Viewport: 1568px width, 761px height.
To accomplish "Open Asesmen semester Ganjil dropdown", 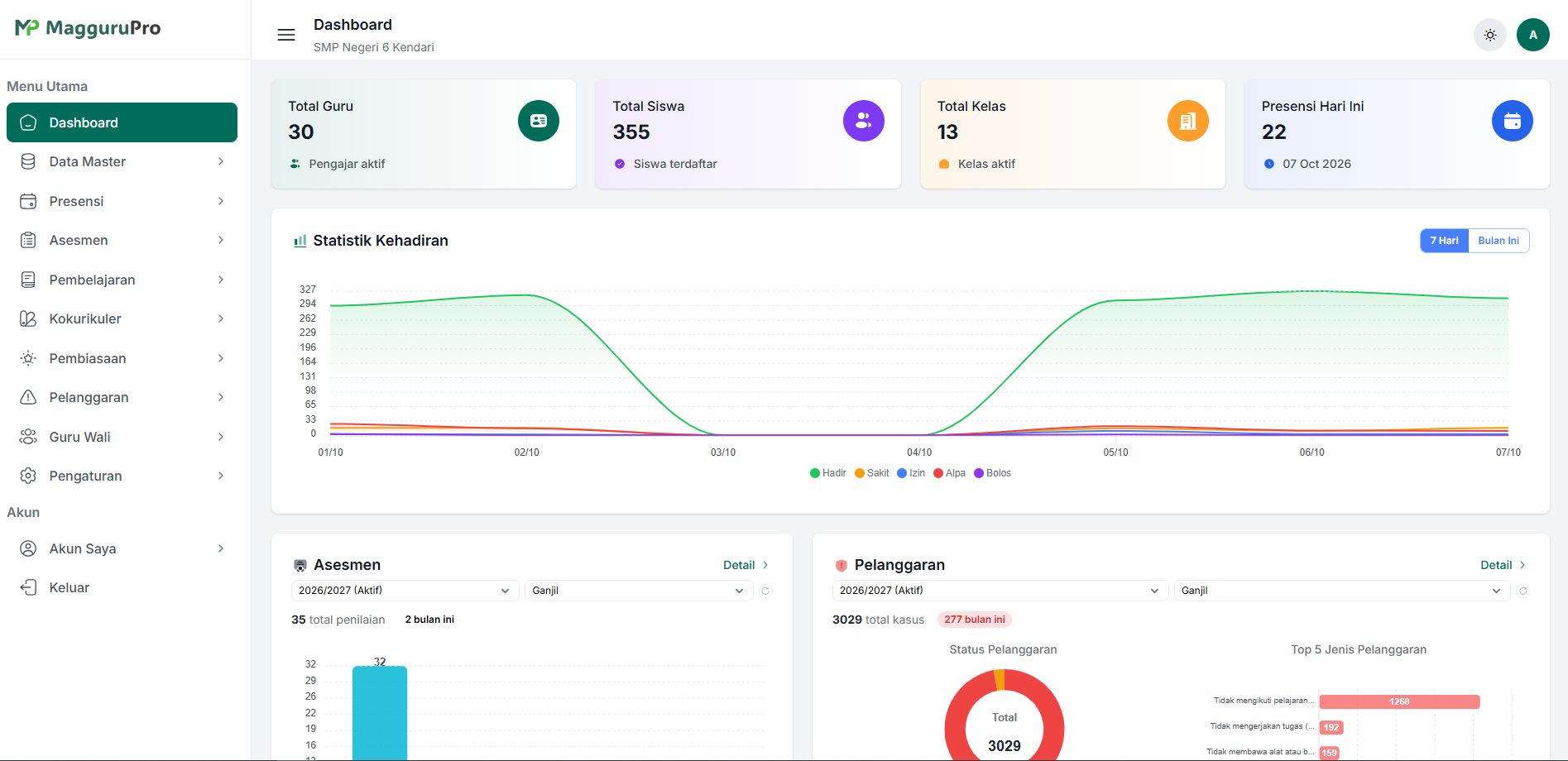I will pyautogui.click(x=638, y=591).
